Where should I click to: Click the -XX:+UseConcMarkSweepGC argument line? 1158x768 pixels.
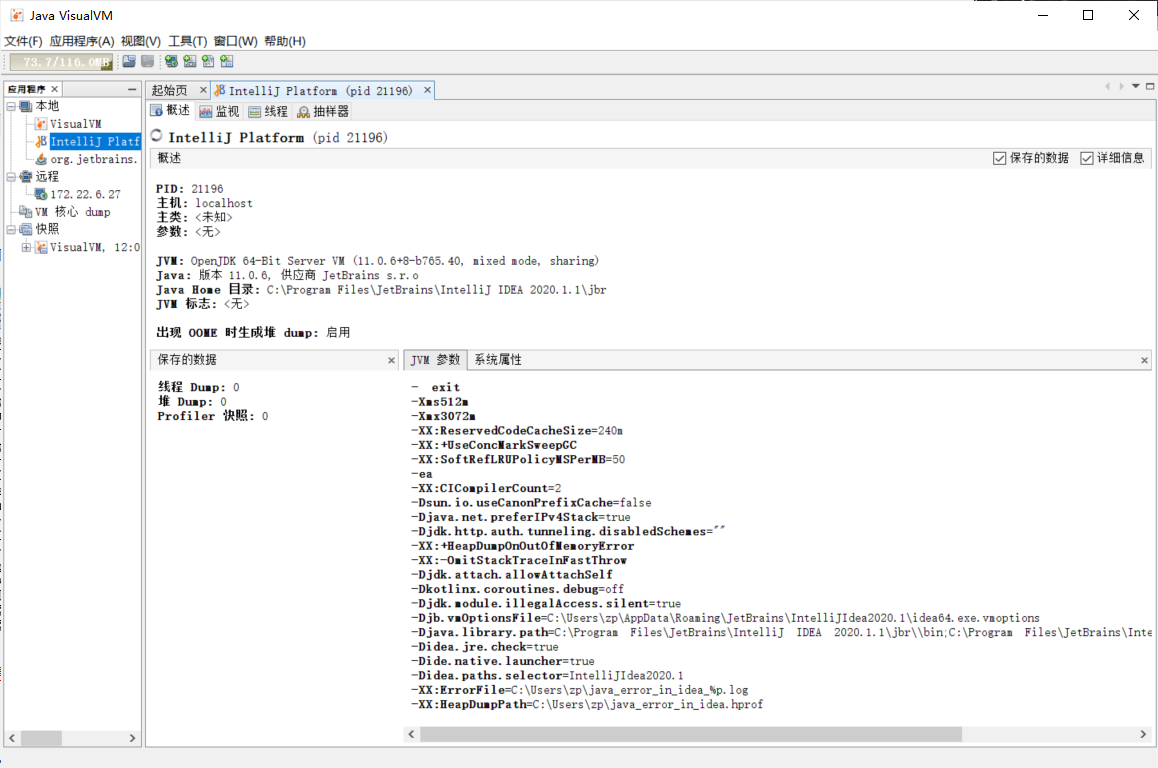click(494, 445)
